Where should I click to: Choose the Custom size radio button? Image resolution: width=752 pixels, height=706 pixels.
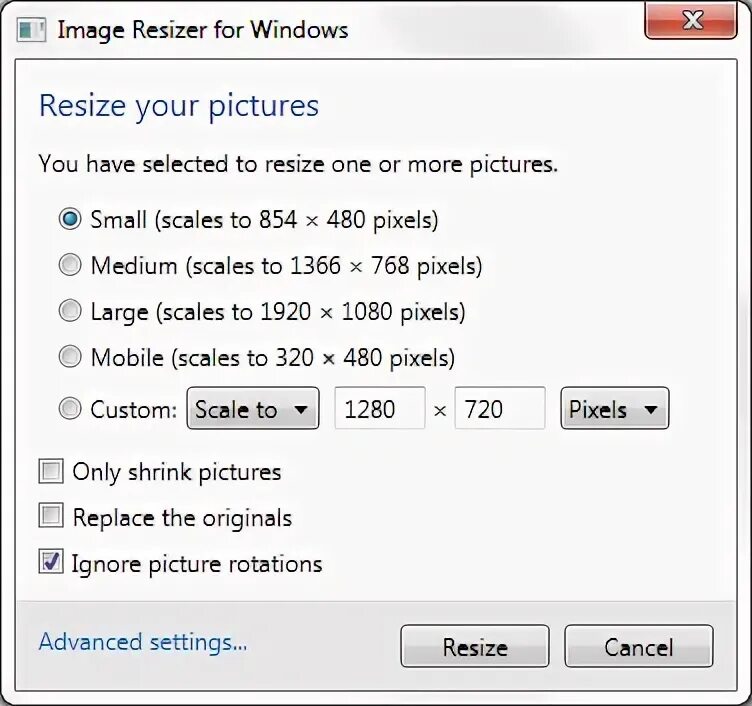[x=70, y=409]
